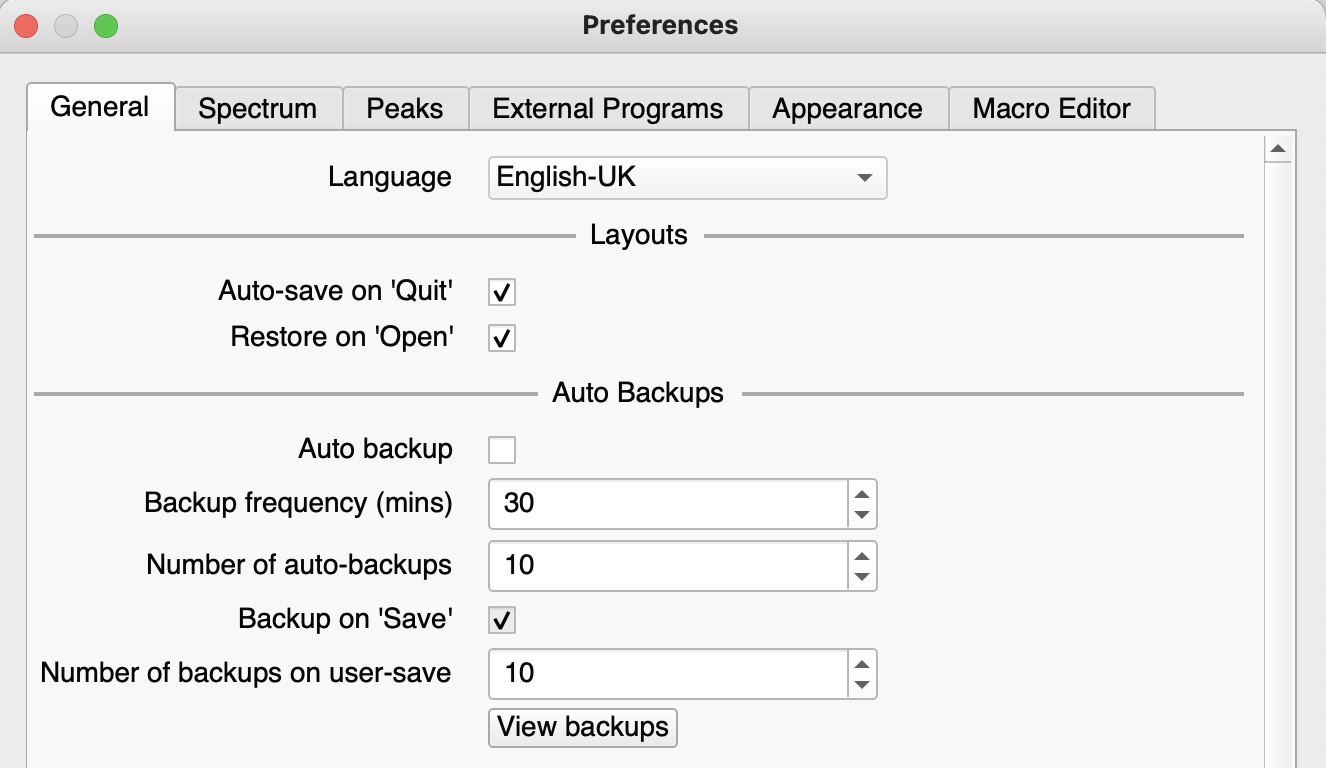Select the External Programs tab
Screen dimensions: 1326x768
point(607,109)
